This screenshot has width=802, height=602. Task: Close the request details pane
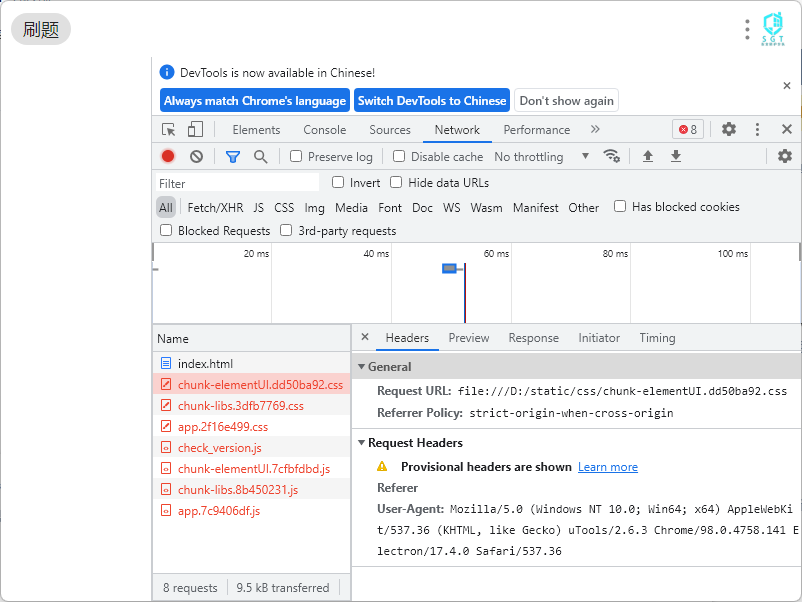click(365, 337)
